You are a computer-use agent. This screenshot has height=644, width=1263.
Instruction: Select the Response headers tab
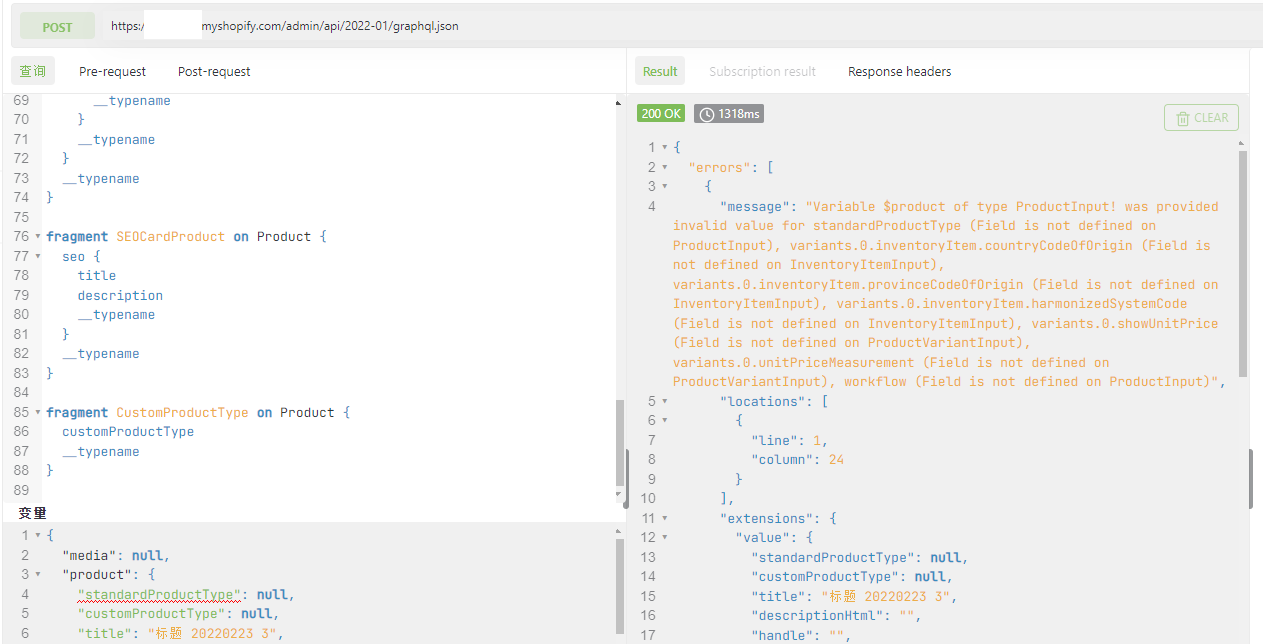tap(899, 71)
